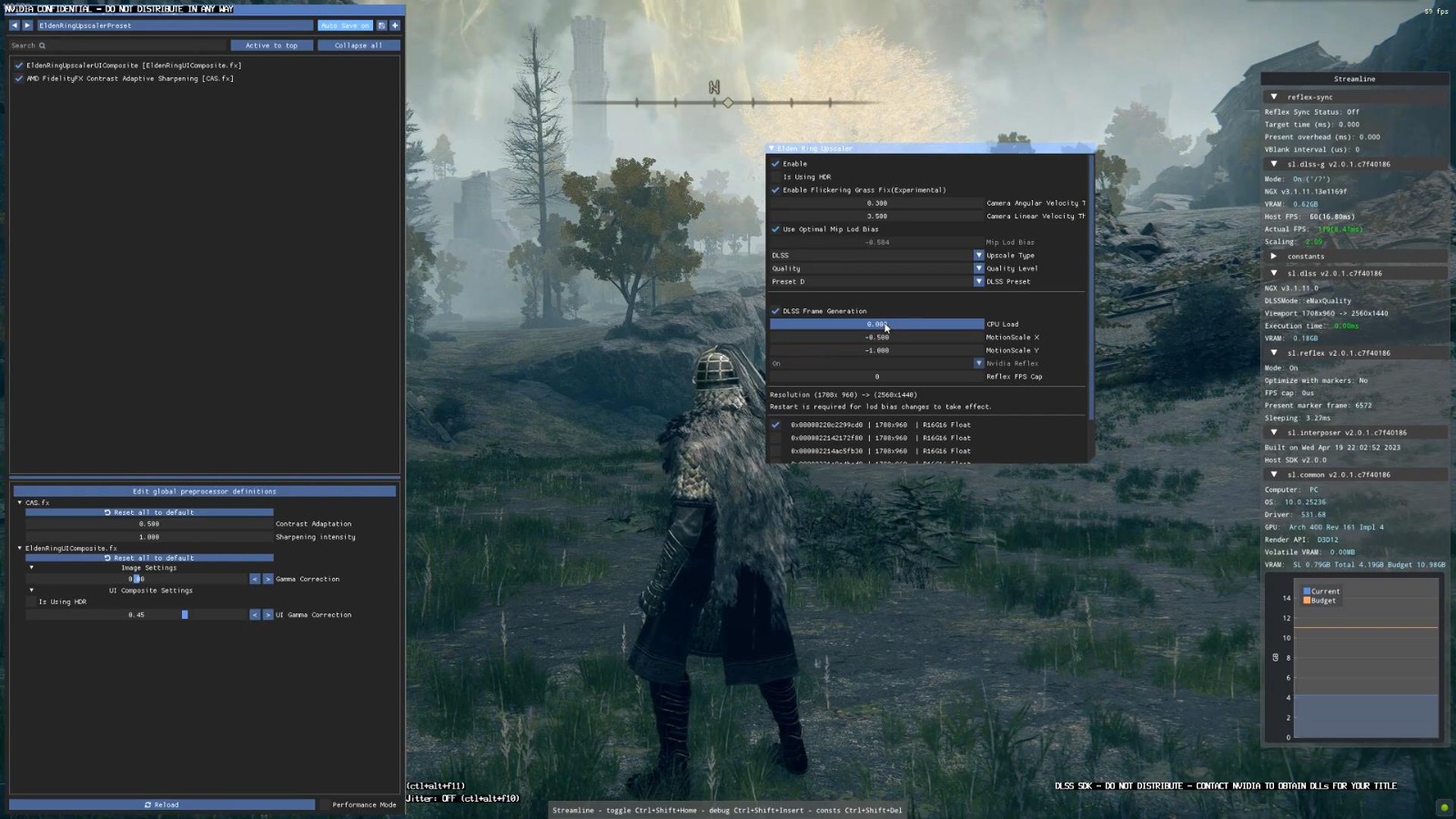This screenshot has width=1456, height=819.
Task: Open the DLSS Preset dropdown
Action: (x=979, y=281)
